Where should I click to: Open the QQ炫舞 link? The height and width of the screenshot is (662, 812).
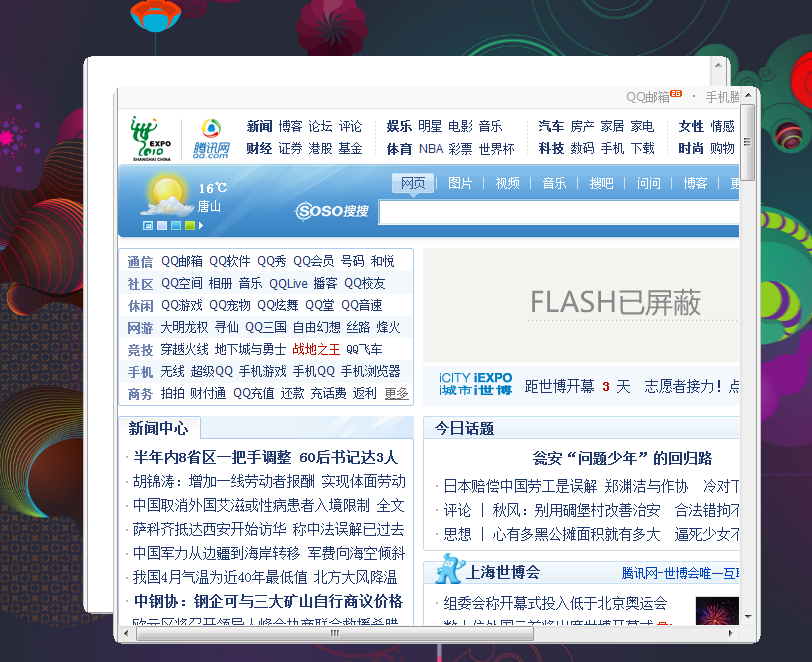pyautogui.click(x=278, y=305)
